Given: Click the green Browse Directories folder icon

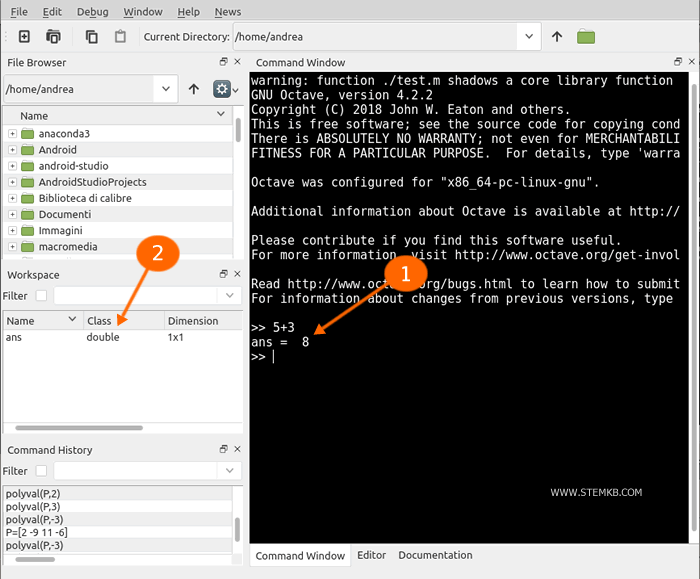Looking at the screenshot, I should 586,37.
